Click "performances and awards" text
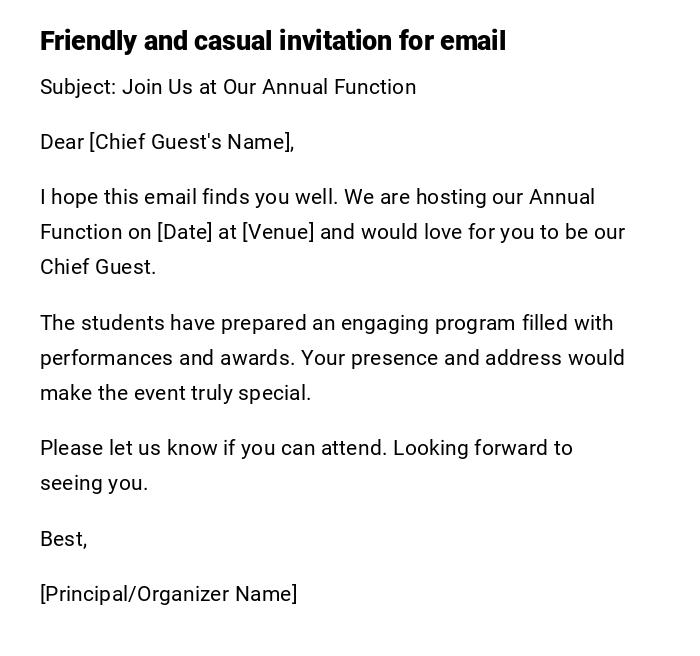This screenshot has height=656, width=700. 166,358
